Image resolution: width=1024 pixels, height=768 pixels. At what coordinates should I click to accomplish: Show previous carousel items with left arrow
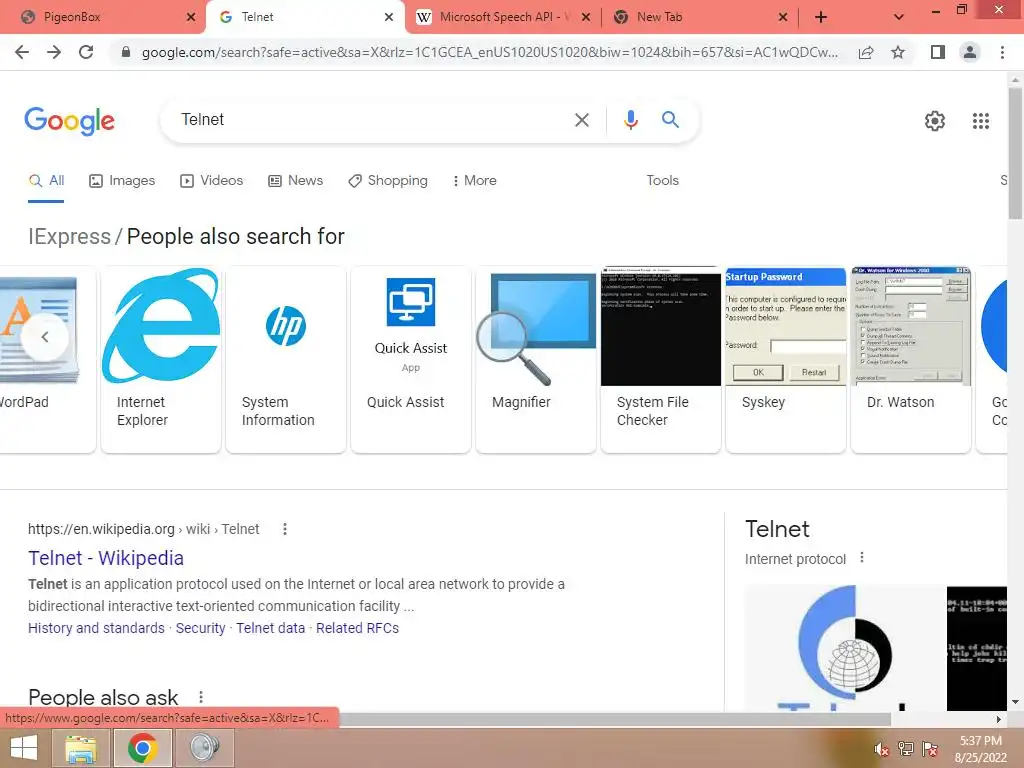coord(44,337)
